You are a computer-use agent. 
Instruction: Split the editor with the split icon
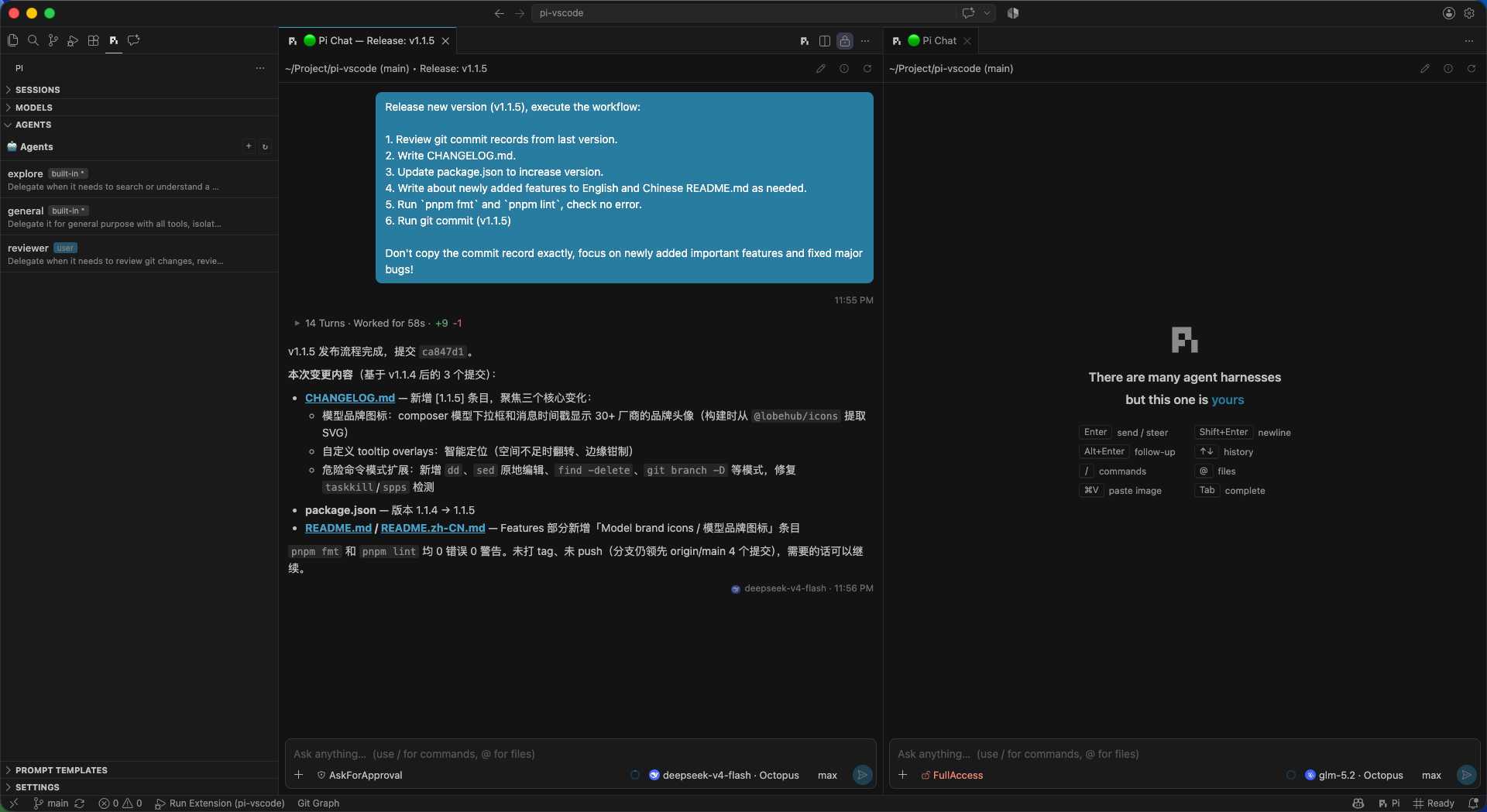tap(825, 41)
